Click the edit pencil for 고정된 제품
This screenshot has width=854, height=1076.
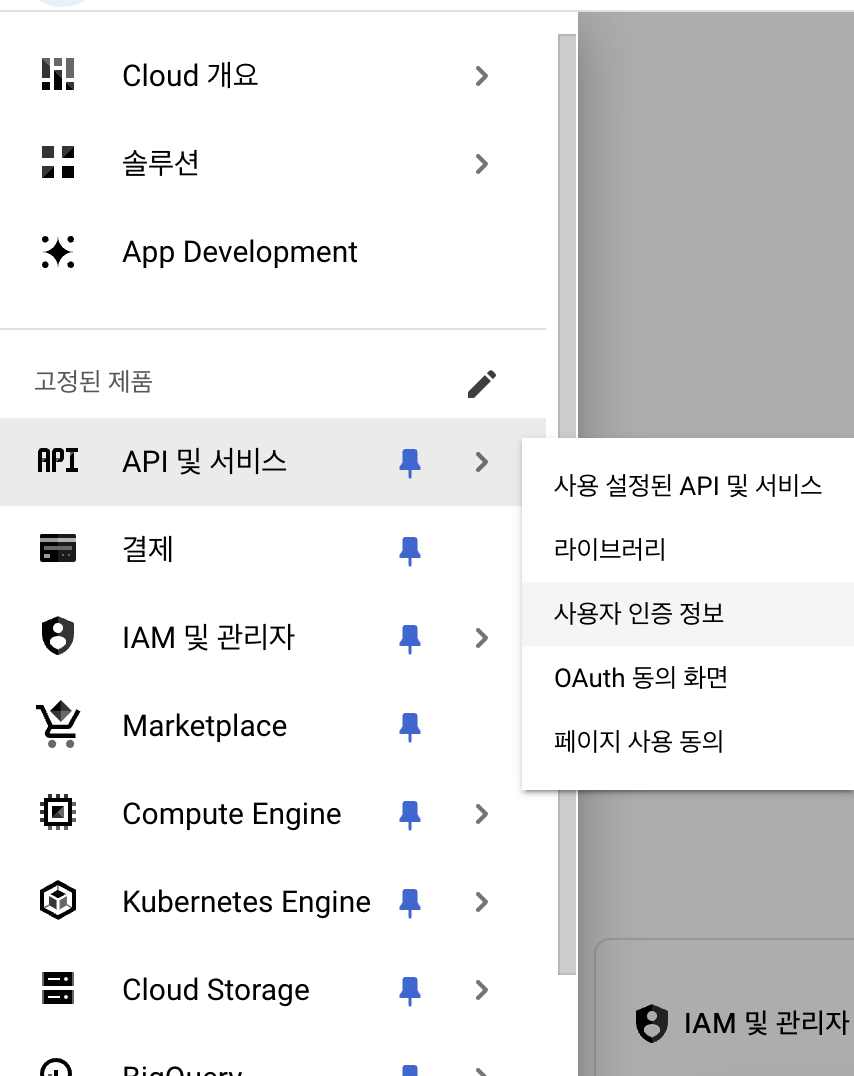point(482,383)
